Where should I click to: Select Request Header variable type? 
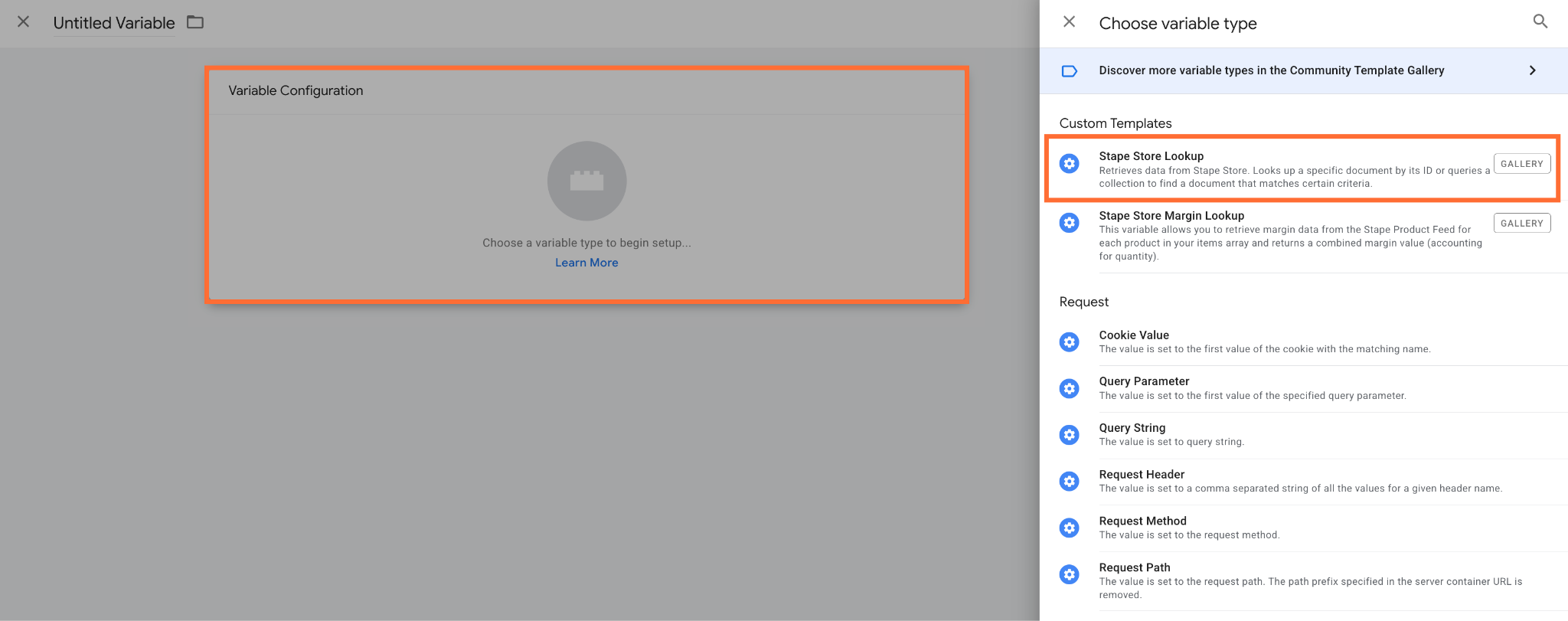click(x=1304, y=481)
